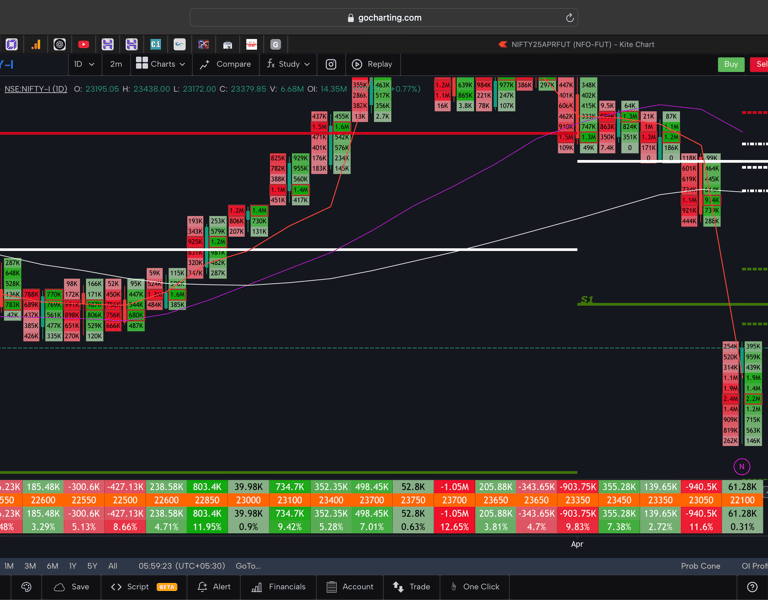The height and width of the screenshot is (600, 768).
Task: Click the 8.66% red percentage cell
Action: 125,527
